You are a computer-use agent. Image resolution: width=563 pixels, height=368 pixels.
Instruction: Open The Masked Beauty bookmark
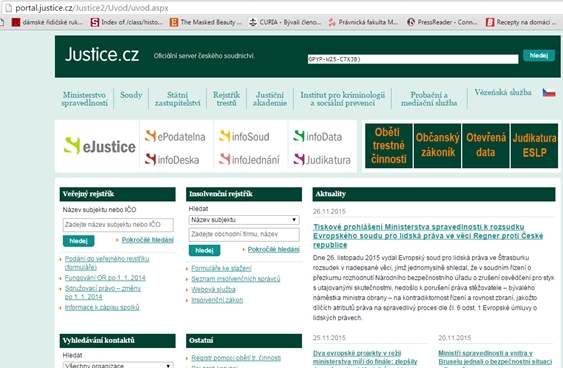206,22
